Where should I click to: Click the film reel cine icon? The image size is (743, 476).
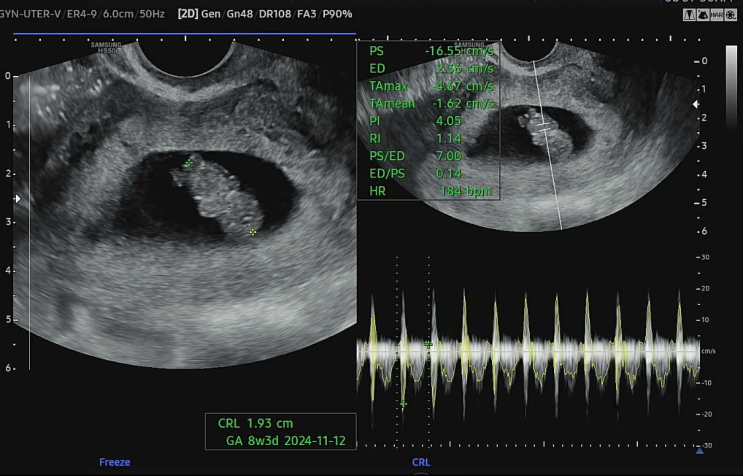[730, 15]
